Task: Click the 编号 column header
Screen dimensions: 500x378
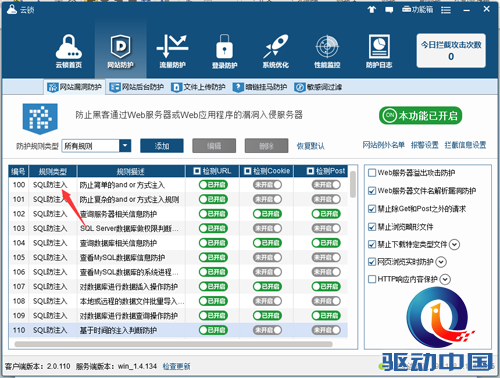Action: pos(19,171)
